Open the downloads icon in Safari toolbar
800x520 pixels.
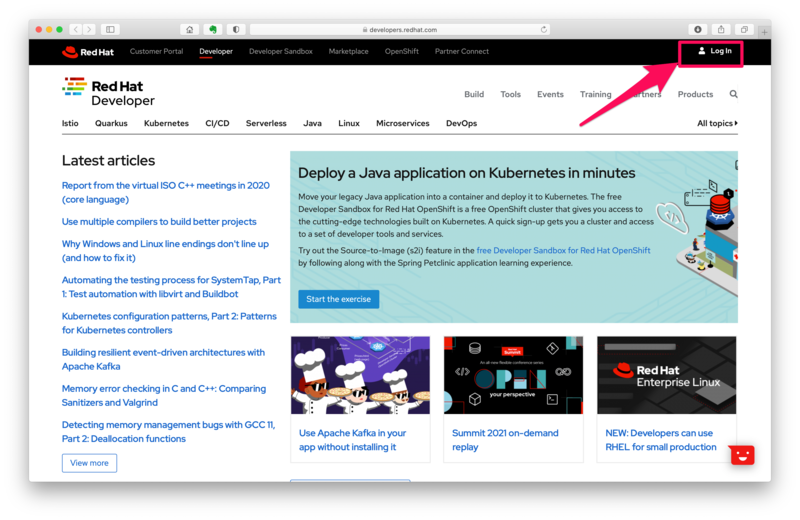[698, 30]
